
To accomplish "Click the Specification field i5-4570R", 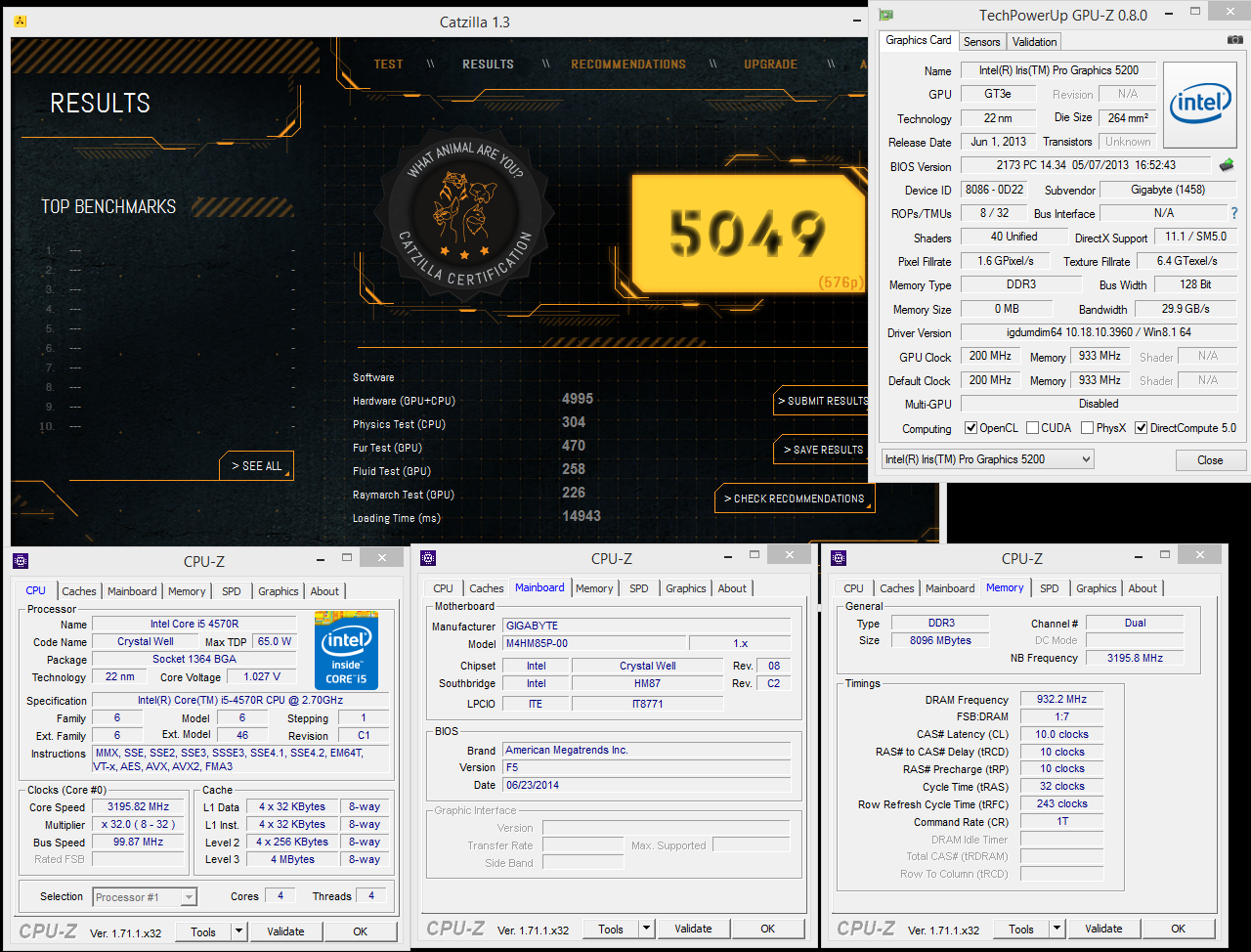I will [x=240, y=701].
